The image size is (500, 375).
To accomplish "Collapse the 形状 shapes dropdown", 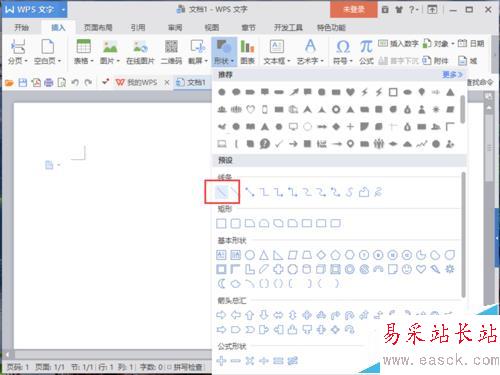I will [x=224, y=52].
